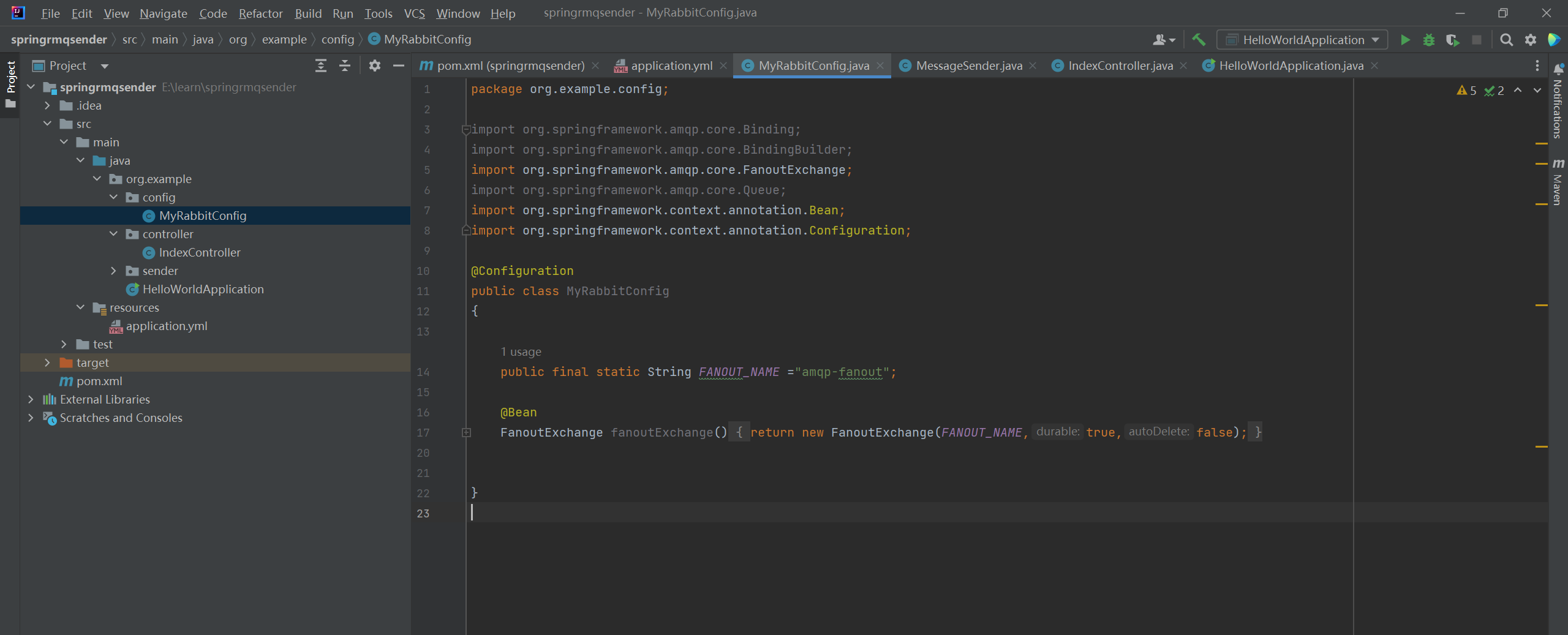The height and width of the screenshot is (635, 1568).
Task: Click Collapse All icon in Project panel
Action: [345, 66]
